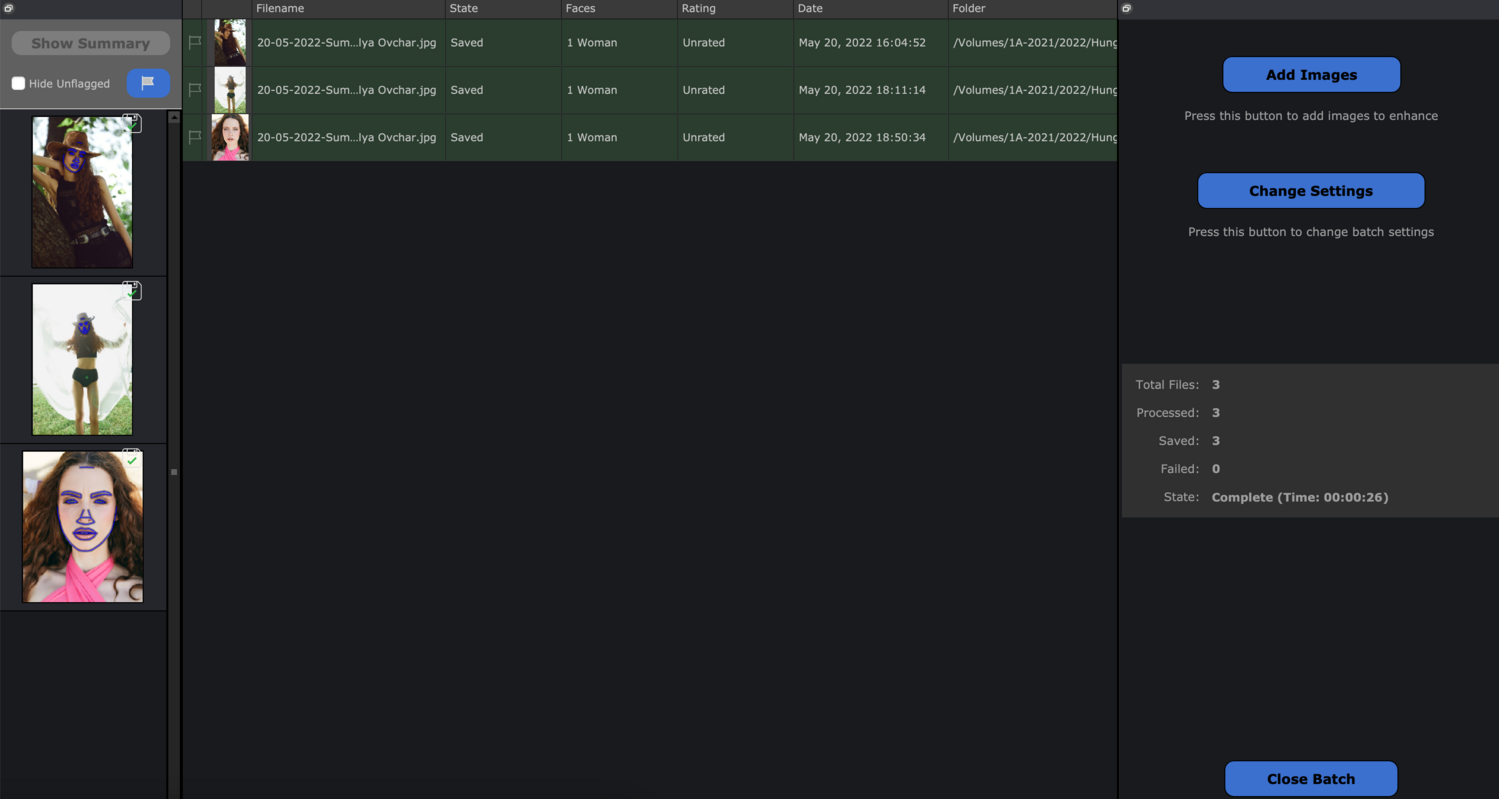Flag the second image row
The width and height of the screenshot is (1499, 799).
[x=195, y=90]
